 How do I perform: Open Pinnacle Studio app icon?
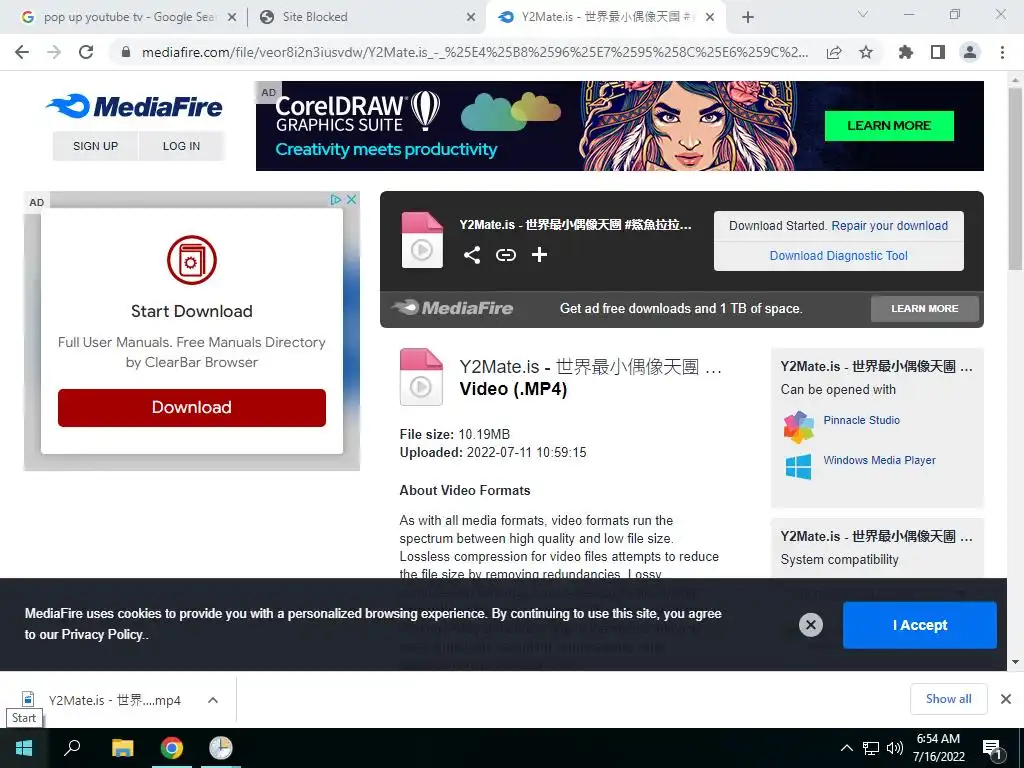(x=798, y=428)
